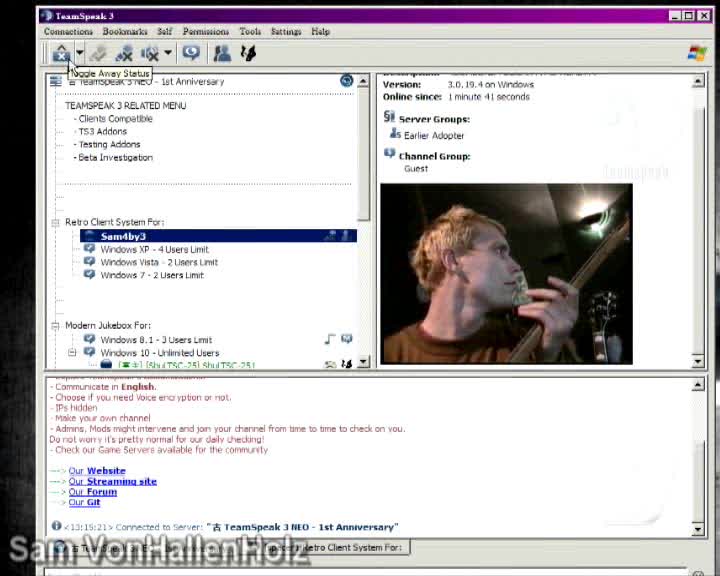Image resolution: width=720 pixels, height=576 pixels.
Task: Open dropdown arrow beside Away Status
Action: pos(80,53)
